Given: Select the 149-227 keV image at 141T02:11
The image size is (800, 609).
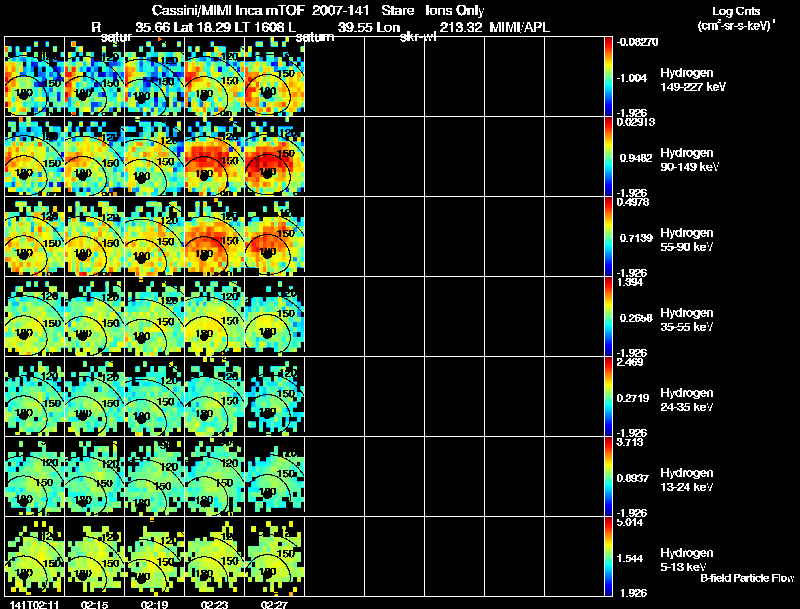Looking at the screenshot, I should click(x=34, y=77).
